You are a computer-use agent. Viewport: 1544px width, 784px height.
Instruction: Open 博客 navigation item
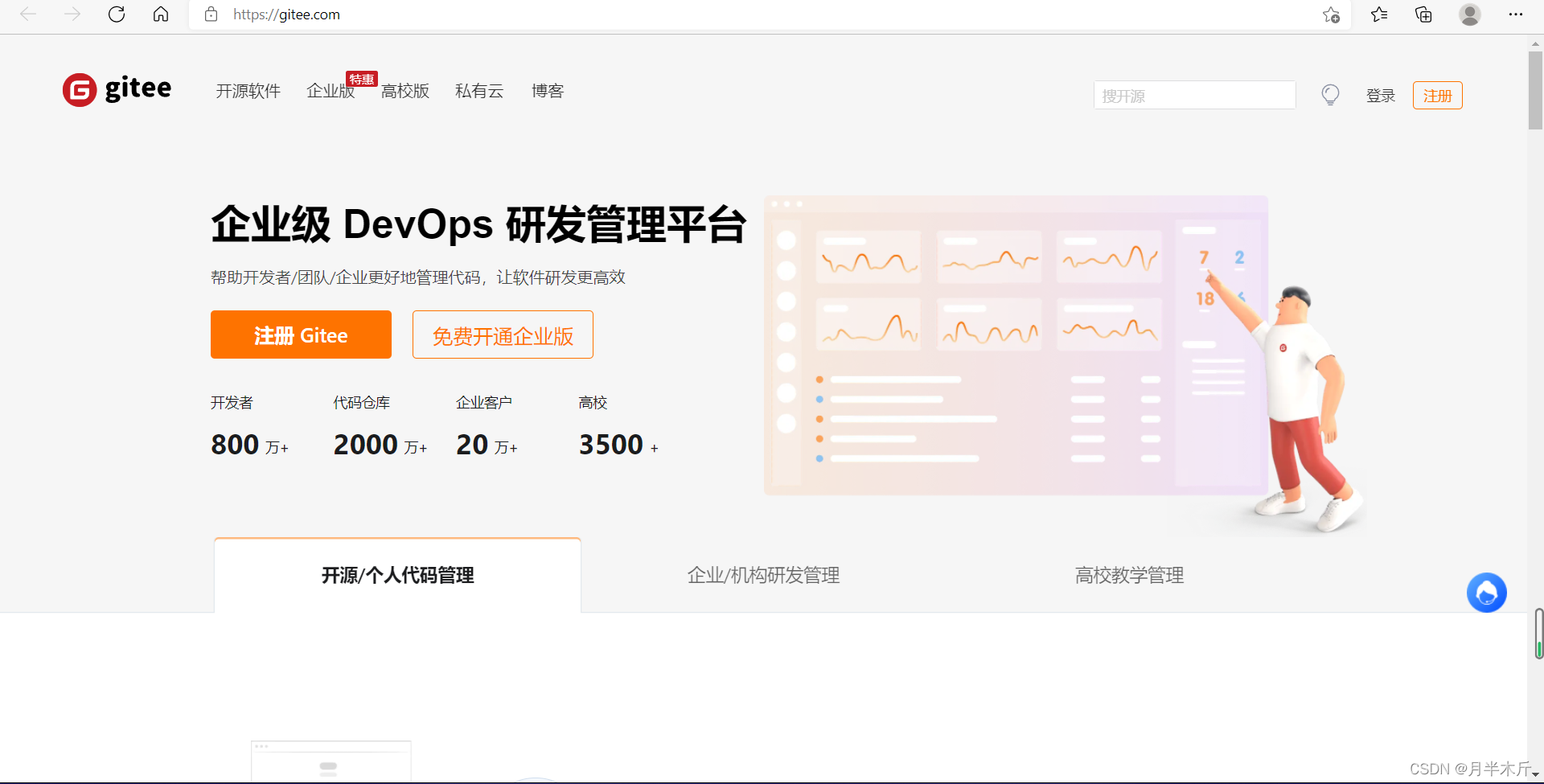click(x=548, y=91)
